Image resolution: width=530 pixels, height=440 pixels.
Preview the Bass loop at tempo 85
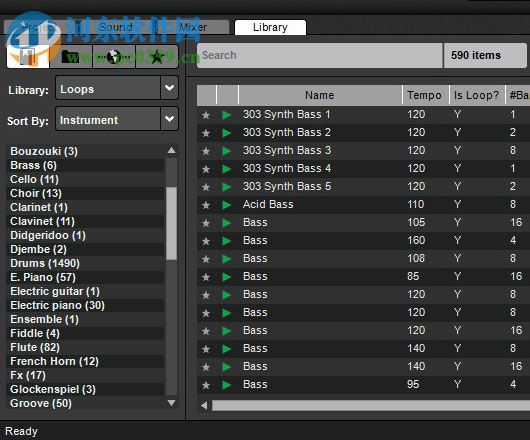pos(226,277)
